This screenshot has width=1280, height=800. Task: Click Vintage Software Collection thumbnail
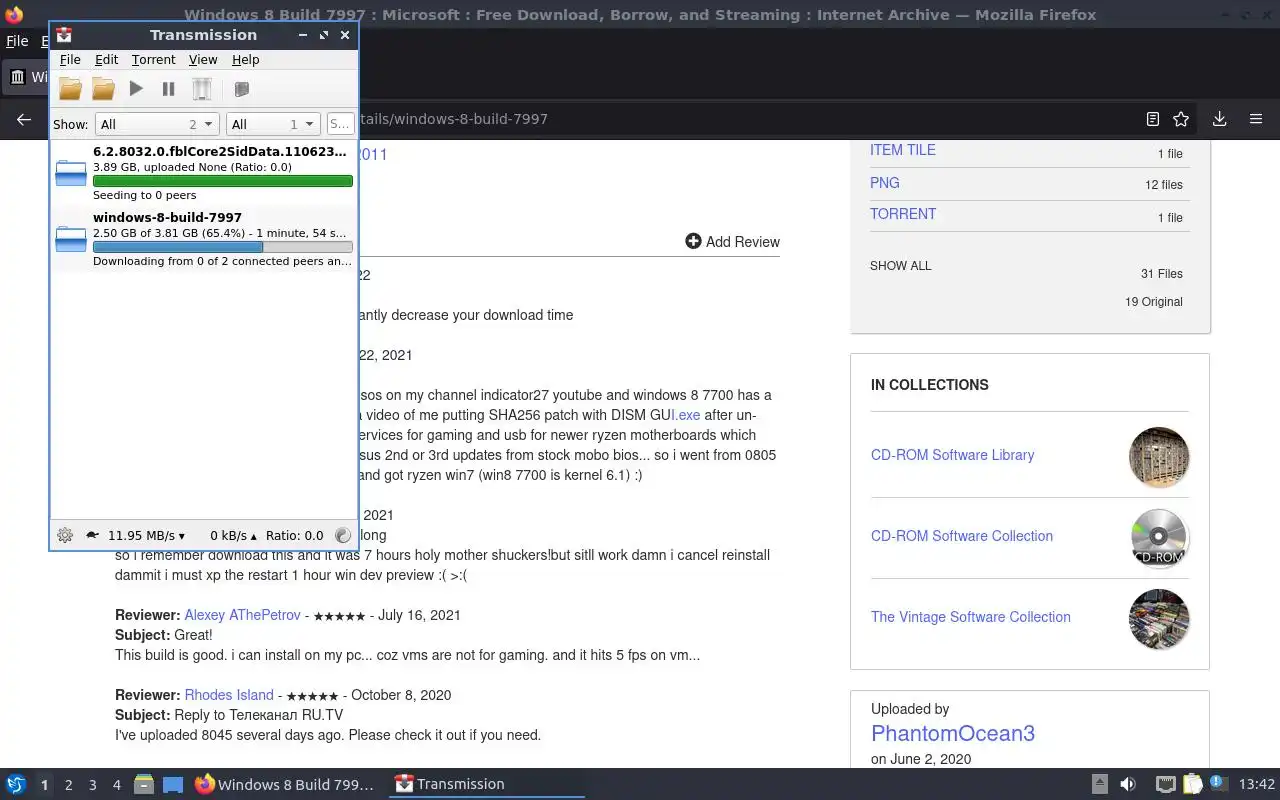click(1159, 619)
